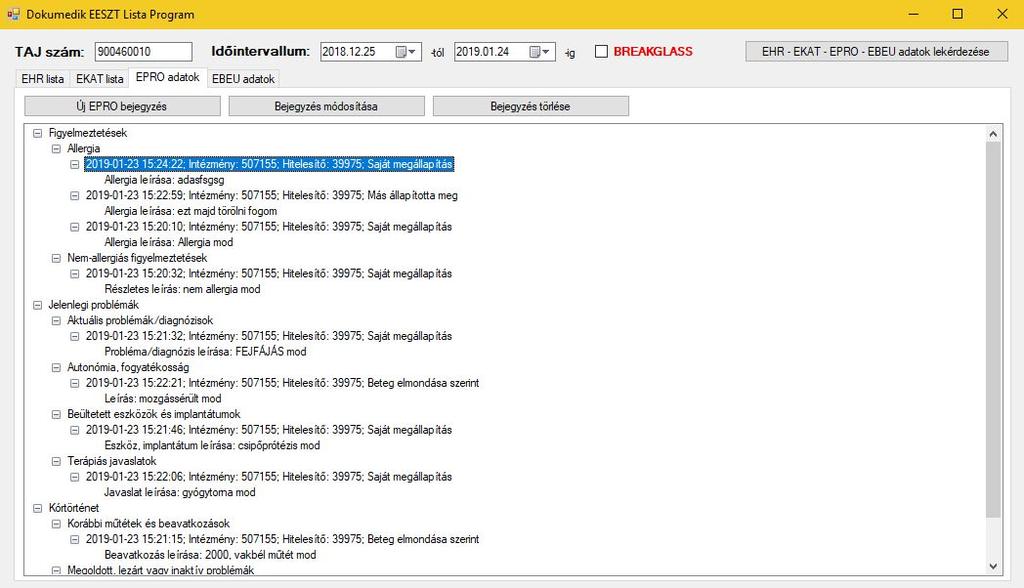
Task: Select 'Beavatkozás leírása: 2000. vakbél műtét mod'
Action: click(210, 555)
